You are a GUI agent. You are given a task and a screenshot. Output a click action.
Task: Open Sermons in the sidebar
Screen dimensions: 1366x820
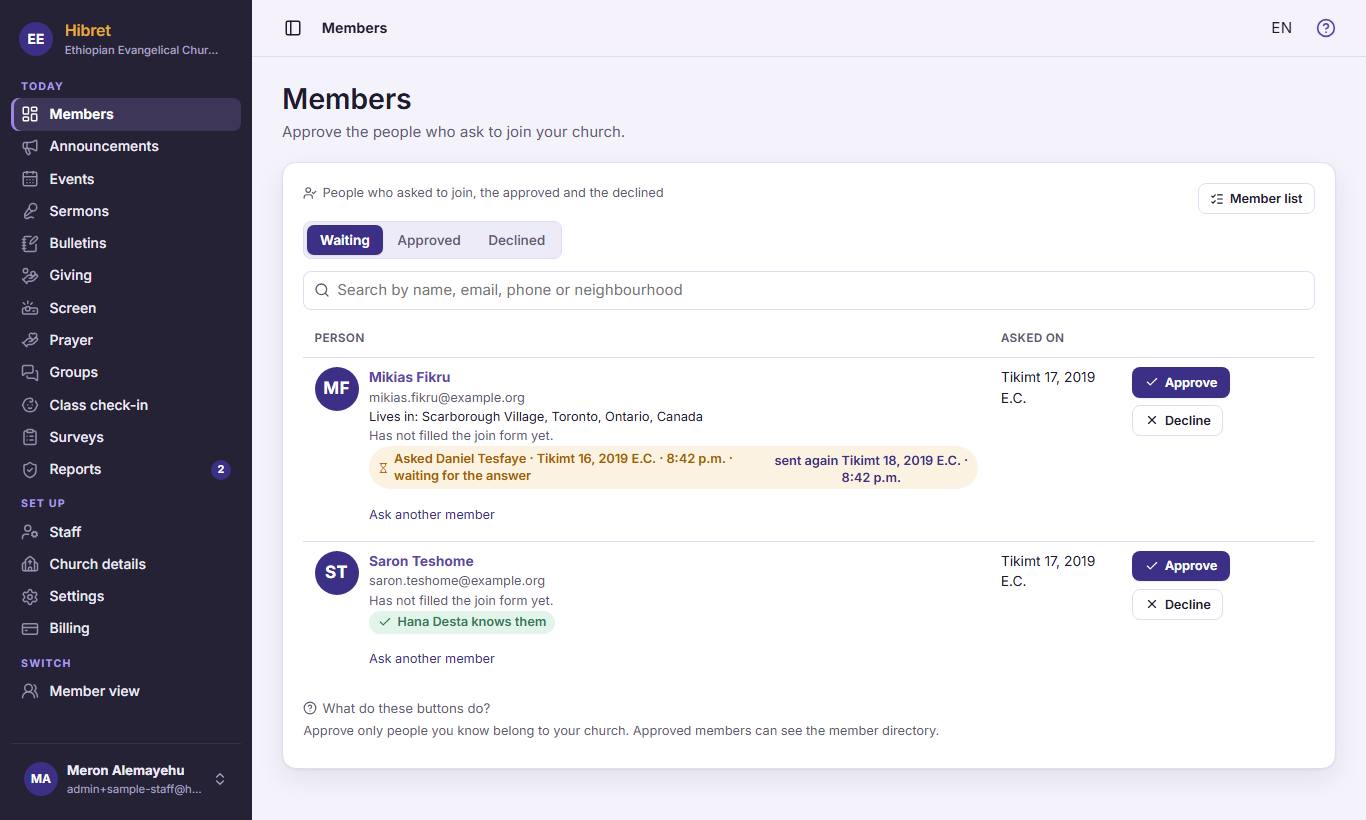pos(126,211)
